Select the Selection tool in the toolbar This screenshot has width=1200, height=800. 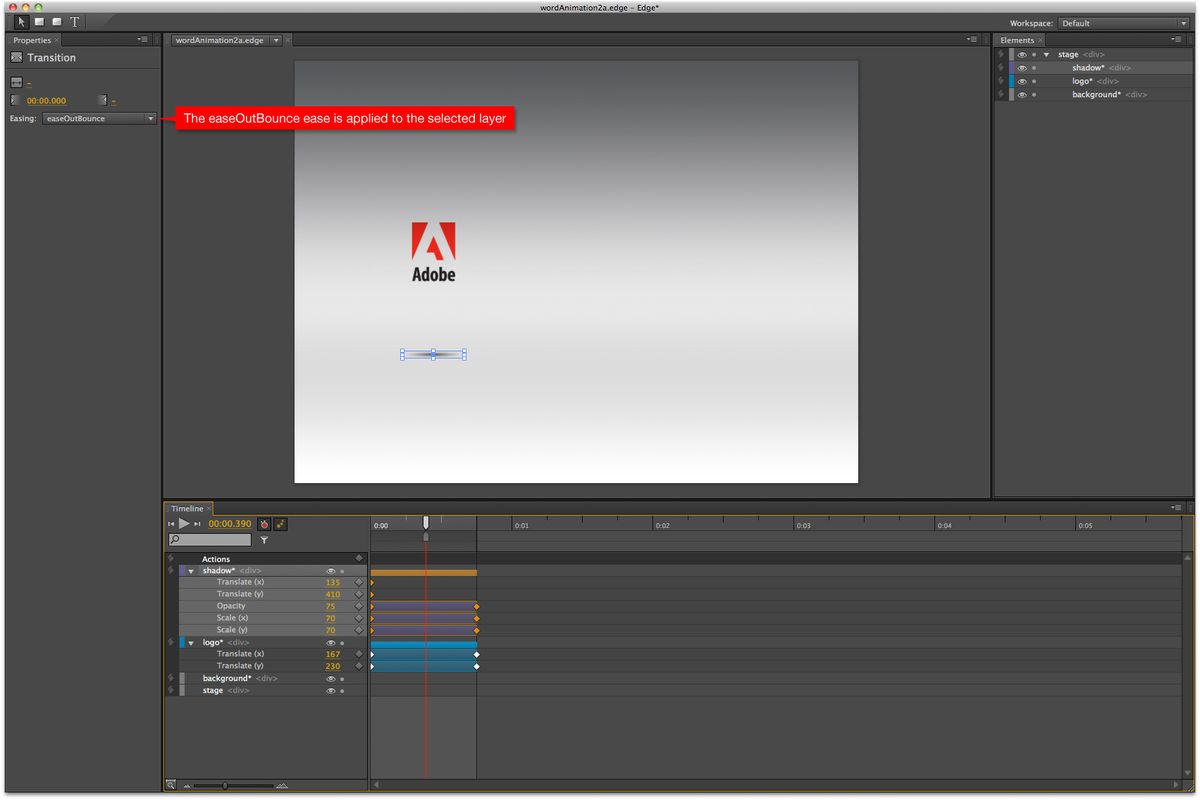point(19,21)
